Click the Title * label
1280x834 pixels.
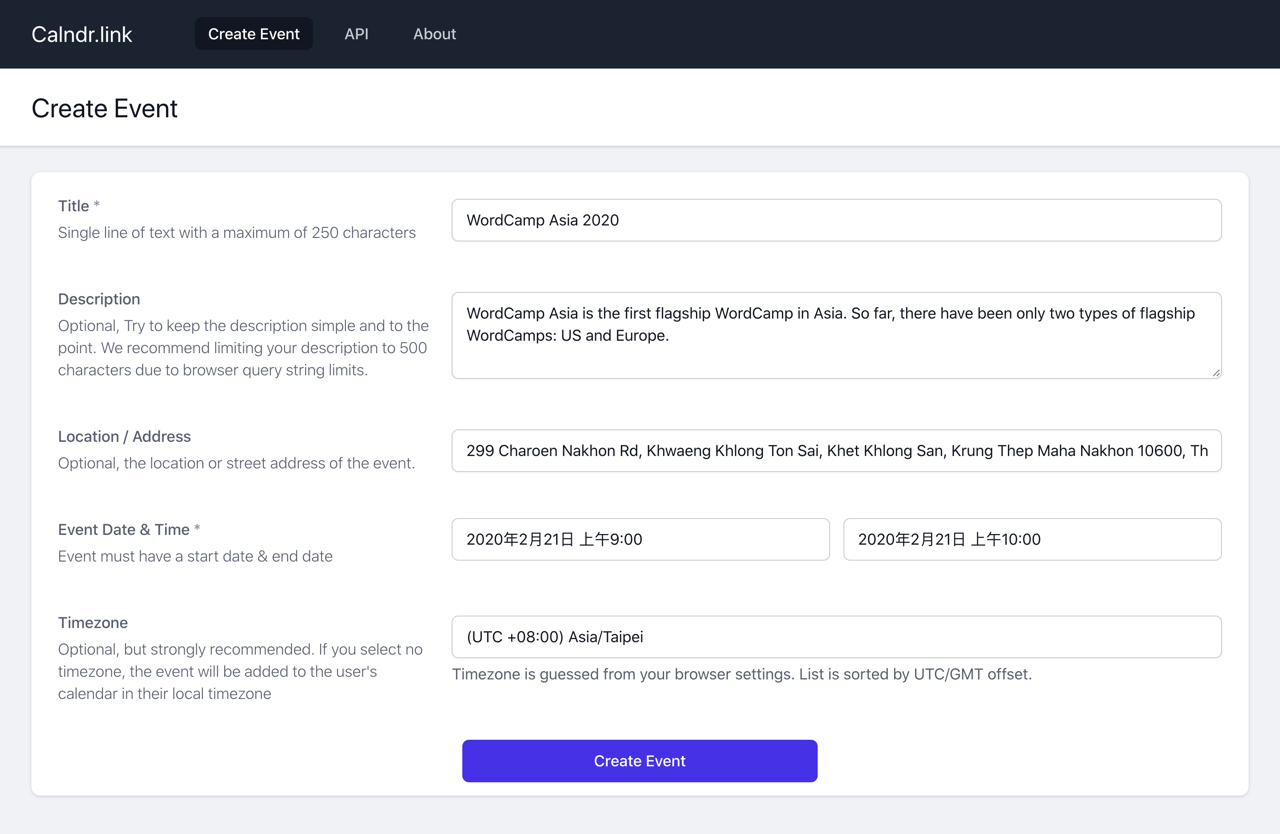click(x=79, y=206)
